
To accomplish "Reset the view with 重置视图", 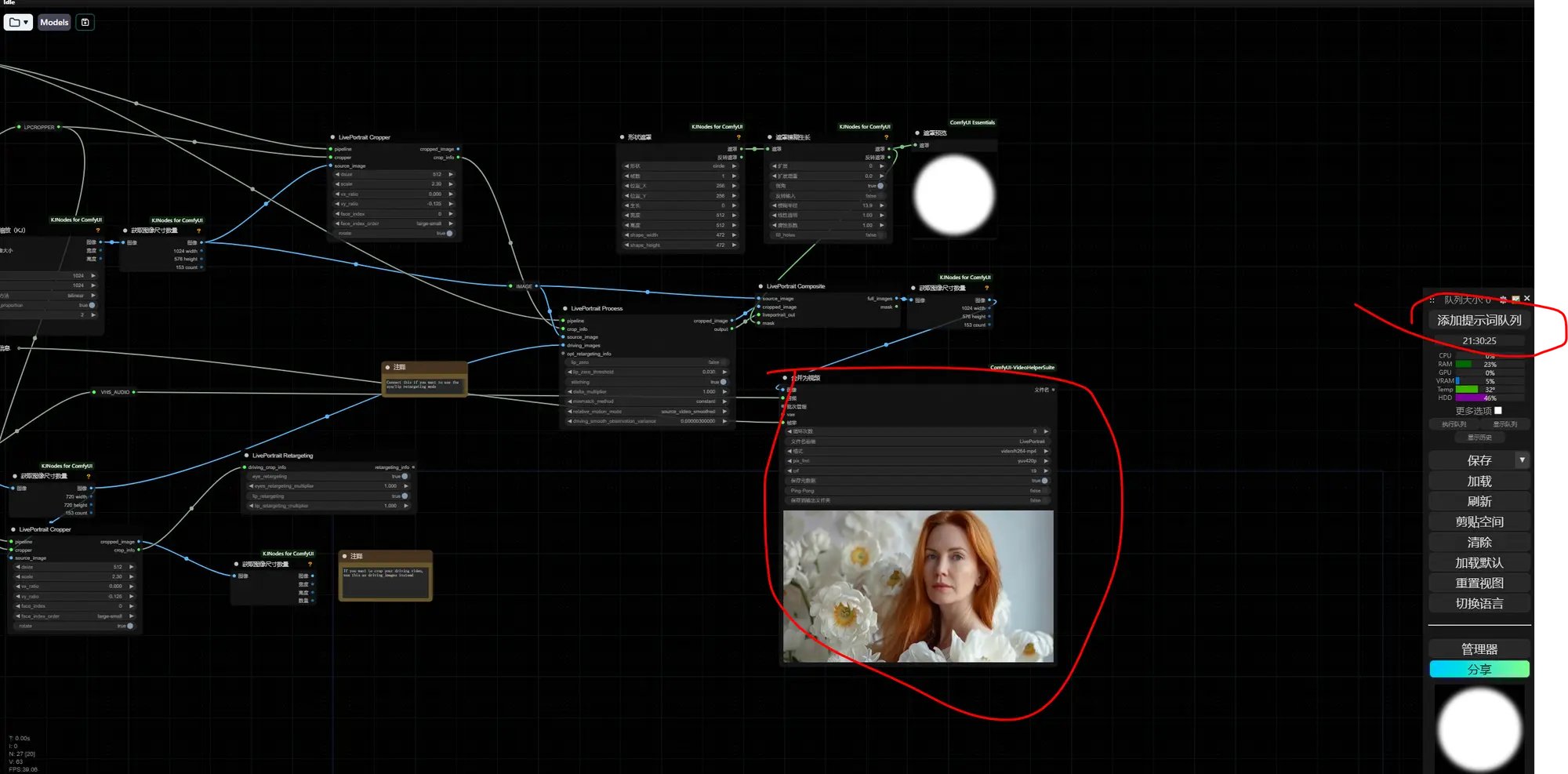I will coord(1479,583).
